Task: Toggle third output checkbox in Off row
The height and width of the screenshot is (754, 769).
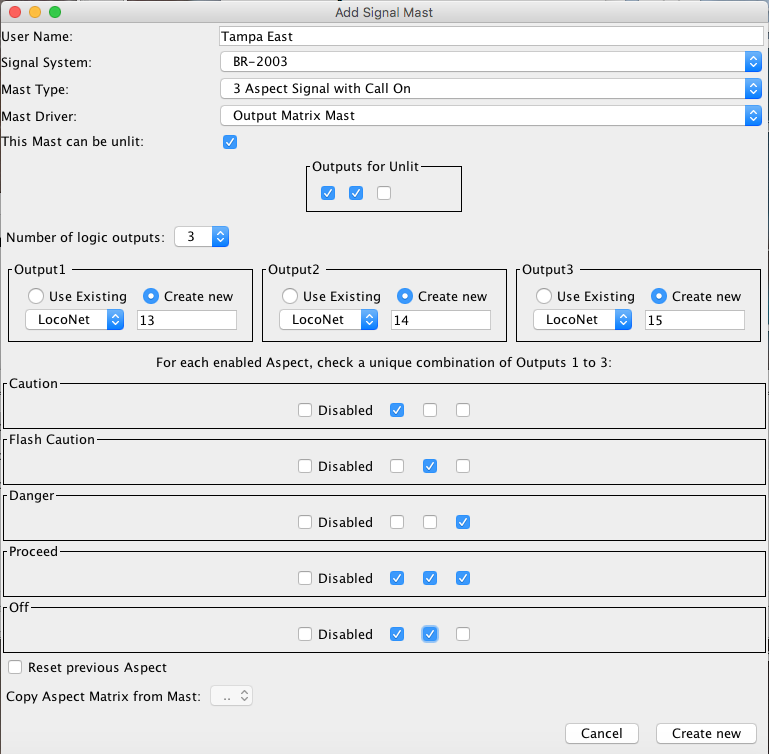Action: click(x=462, y=634)
